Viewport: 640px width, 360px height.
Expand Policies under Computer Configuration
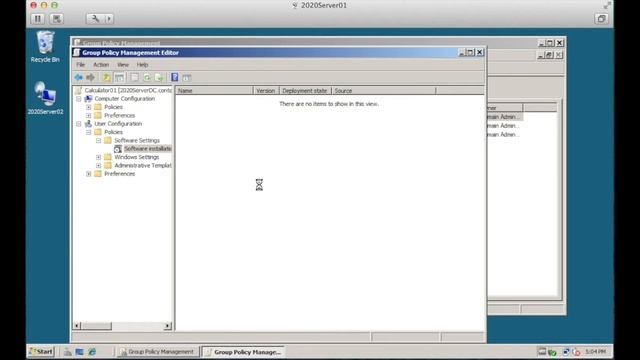click(x=89, y=107)
